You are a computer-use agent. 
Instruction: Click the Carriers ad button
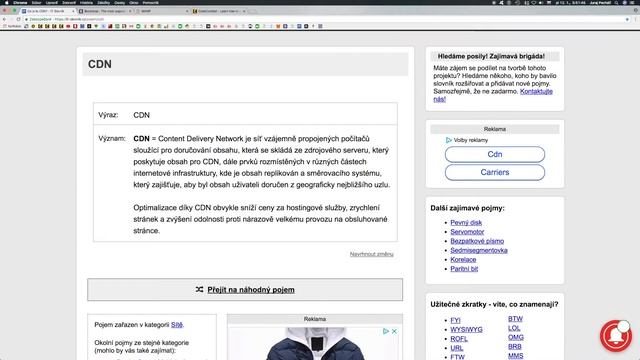pyautogui.click(x=495, y=172)
